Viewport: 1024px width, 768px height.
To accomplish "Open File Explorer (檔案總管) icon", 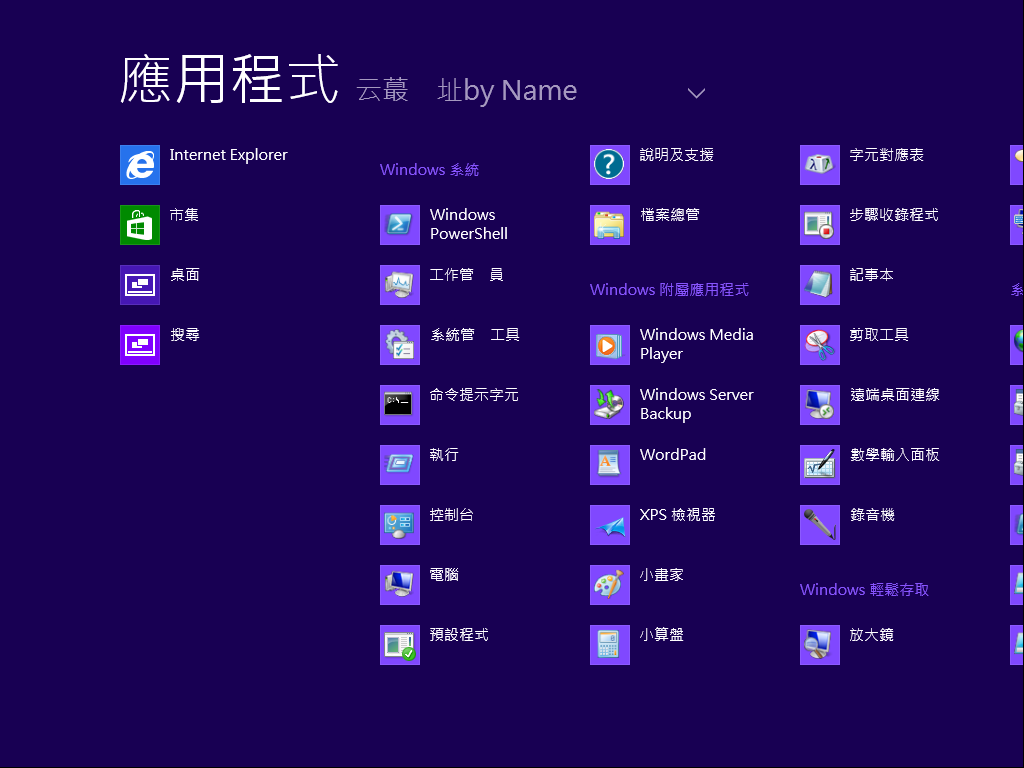I will click(610, 225).
